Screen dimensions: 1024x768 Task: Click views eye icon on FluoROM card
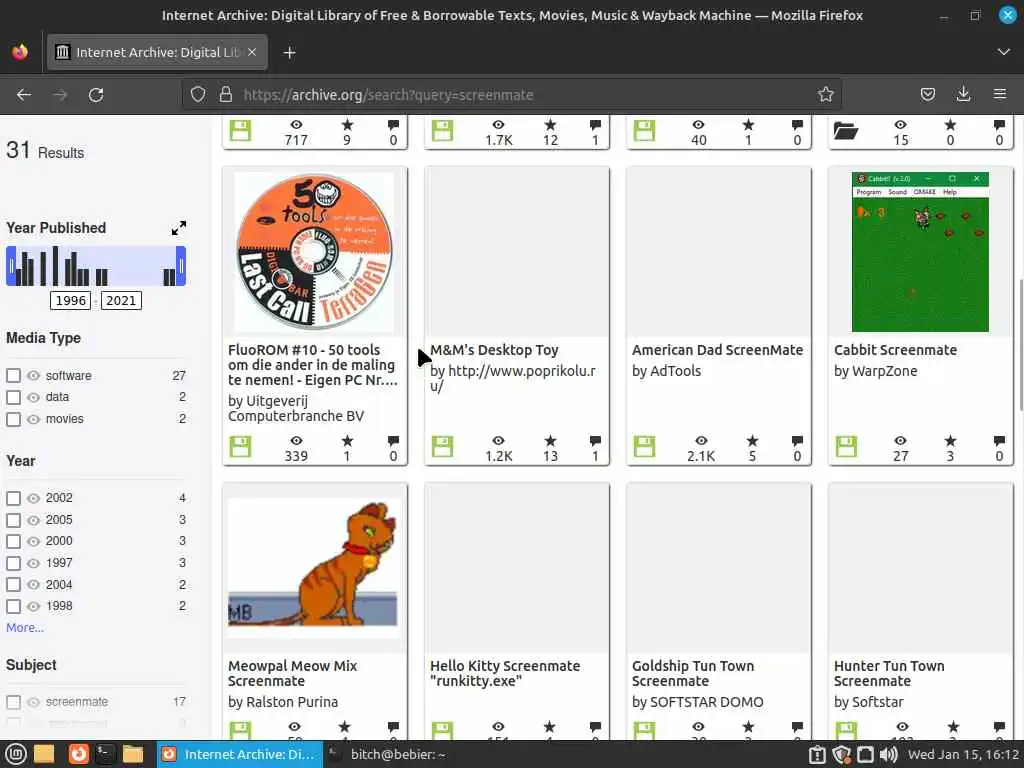tap(296, 441)
